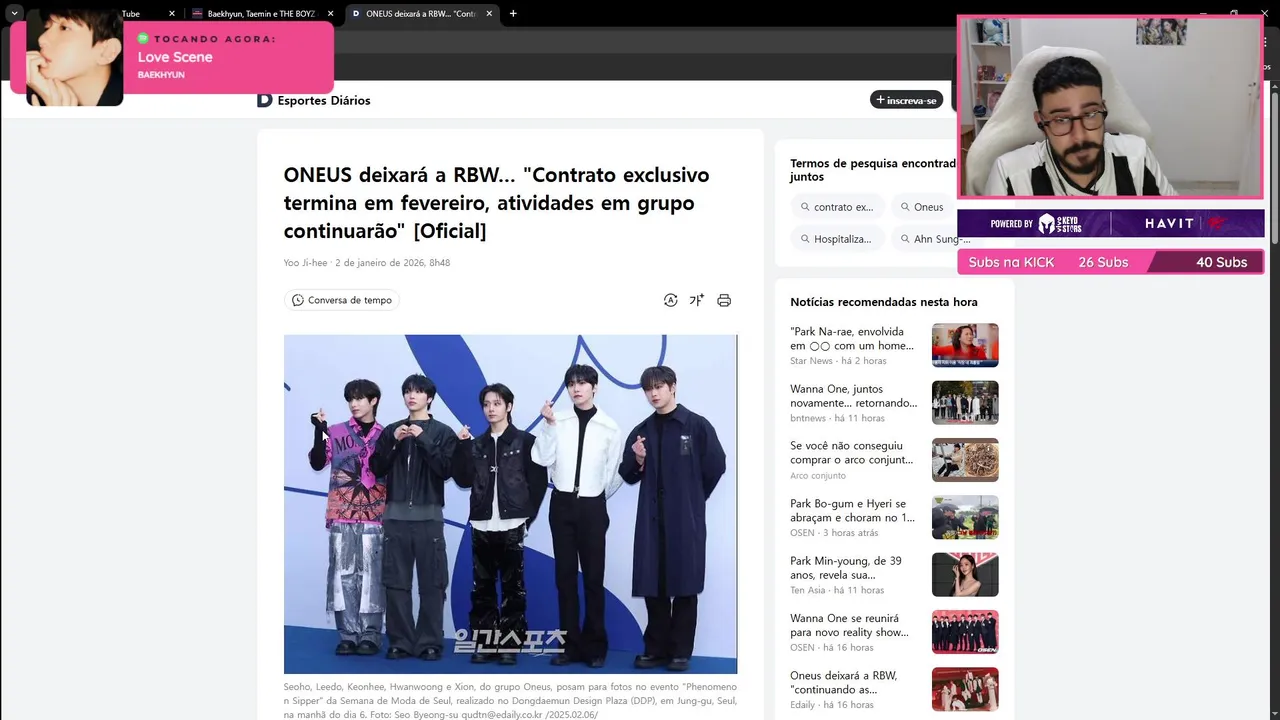This screenshot has height=720, width=1280.
Task: Click thumbnail beside Wanna One juntos novamente
Action: (x=965, y=402)
